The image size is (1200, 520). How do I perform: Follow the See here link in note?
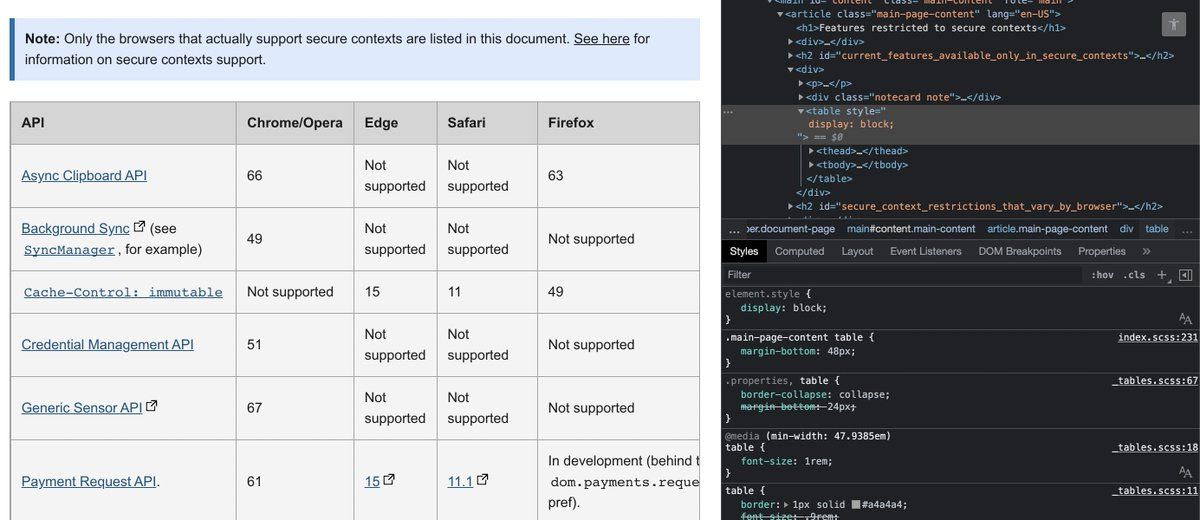point(601,38)
